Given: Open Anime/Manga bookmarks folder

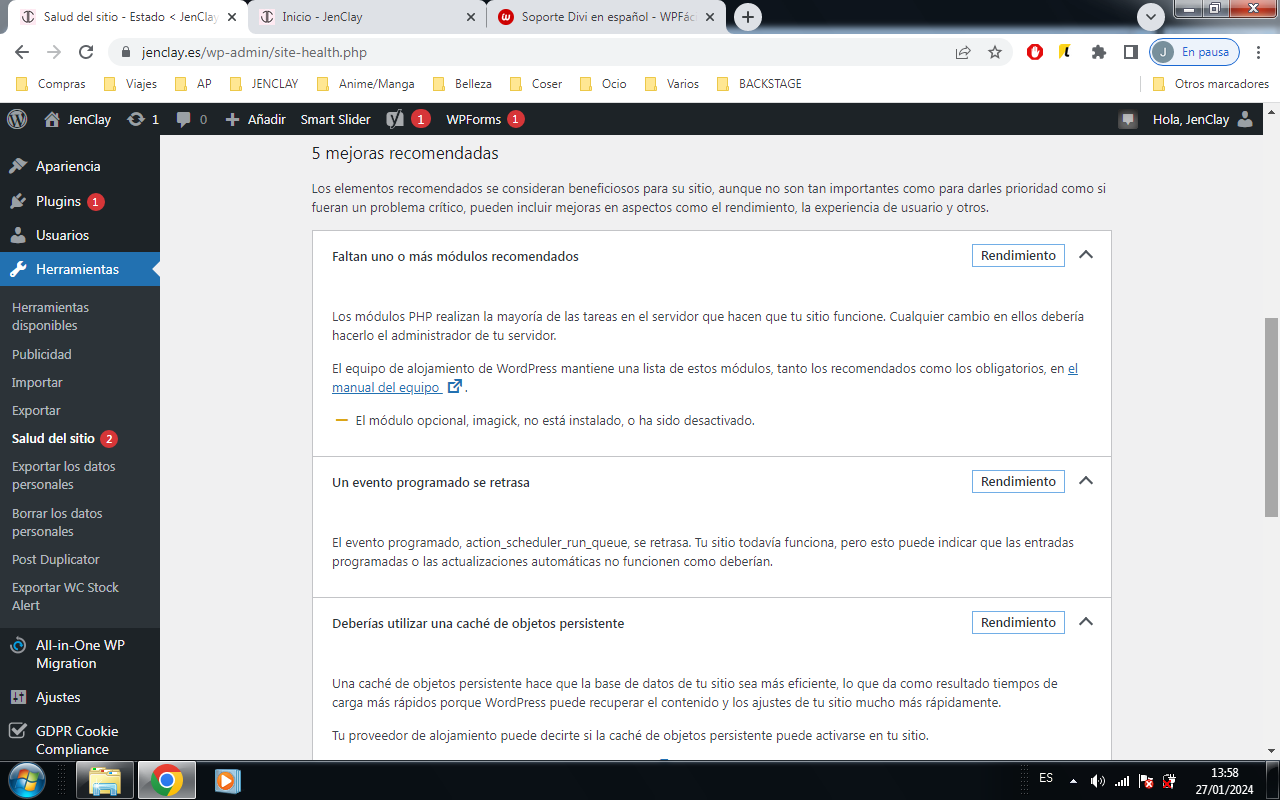Looking at the screenshot, I should [366, 84].
